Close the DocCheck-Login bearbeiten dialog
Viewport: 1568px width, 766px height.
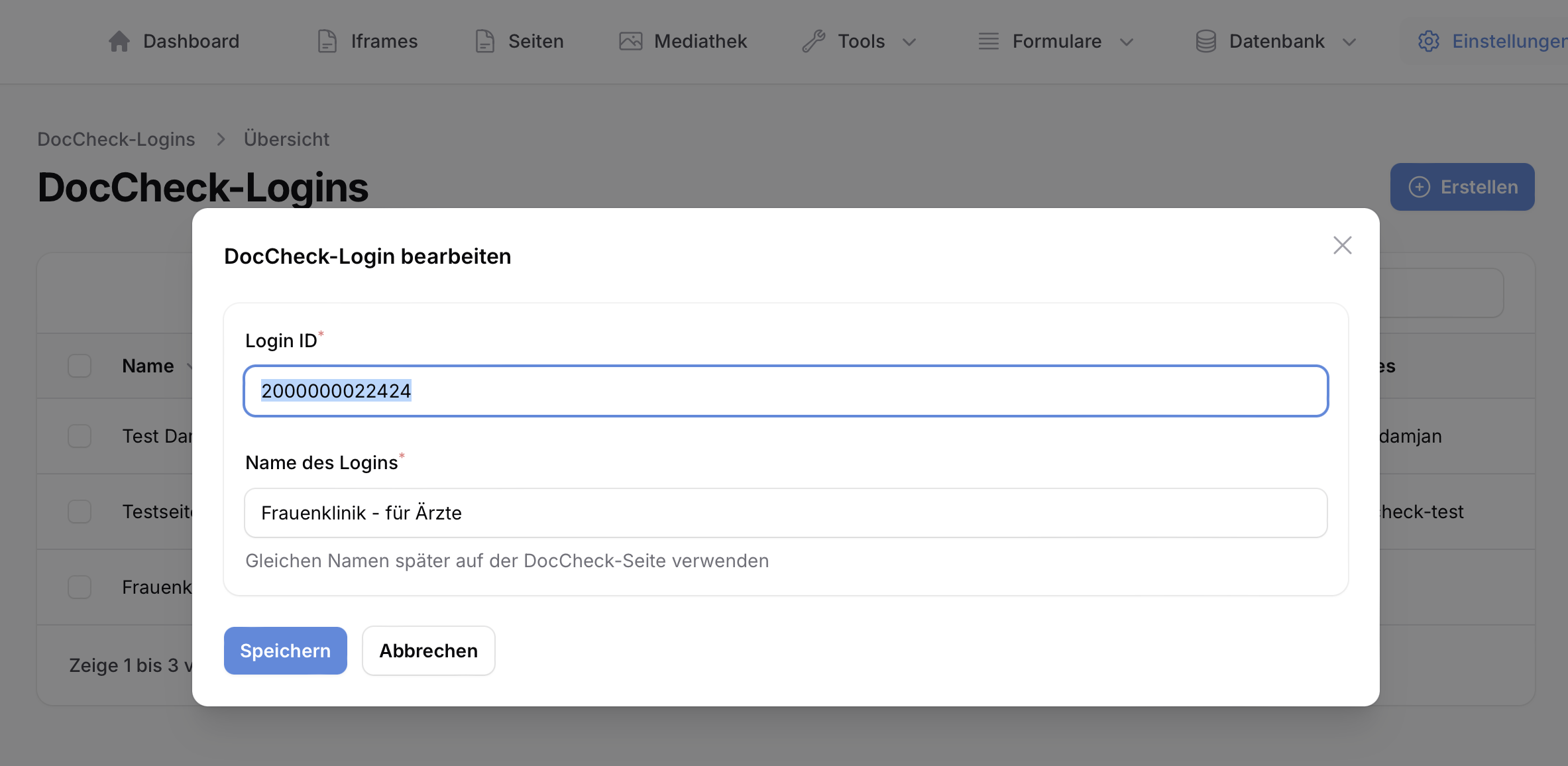(x=1343, y=245)
